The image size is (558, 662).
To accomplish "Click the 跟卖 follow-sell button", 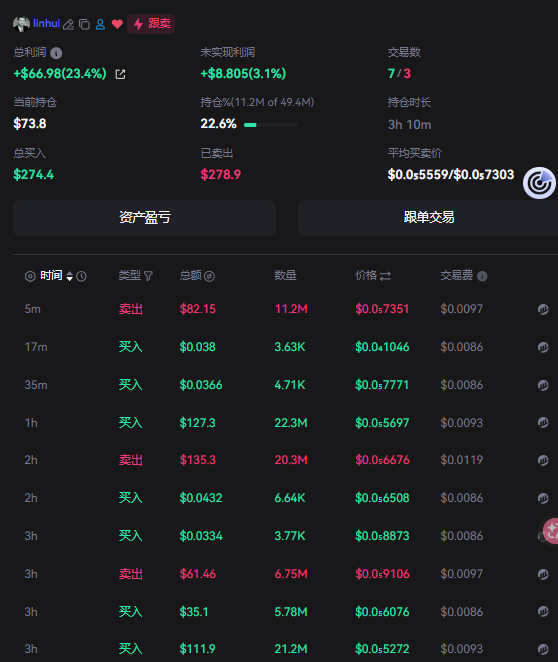I will (x=151, y=24).
